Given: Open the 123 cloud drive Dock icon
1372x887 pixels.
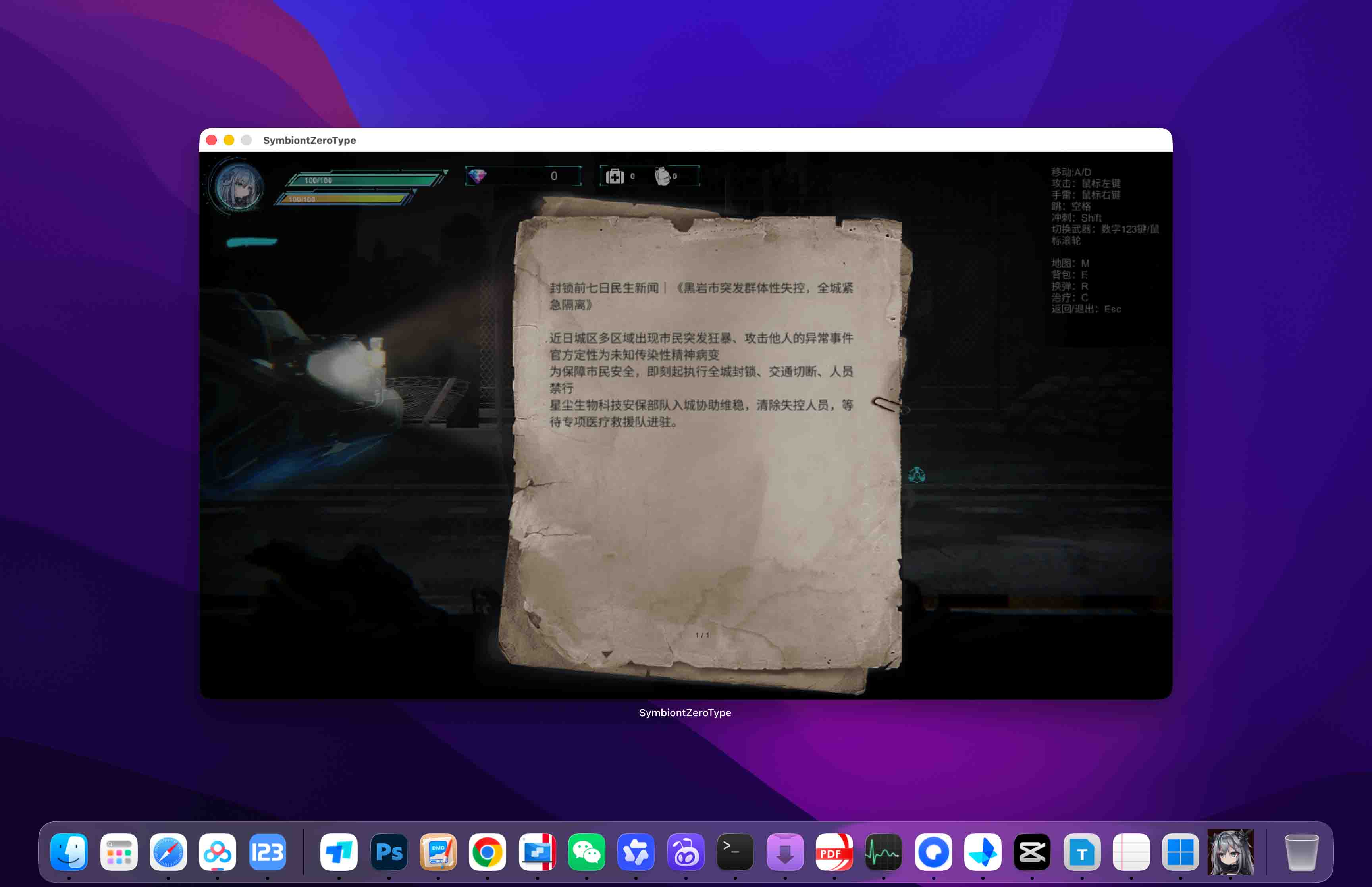Looking at the screenshot, I should 267,852.
